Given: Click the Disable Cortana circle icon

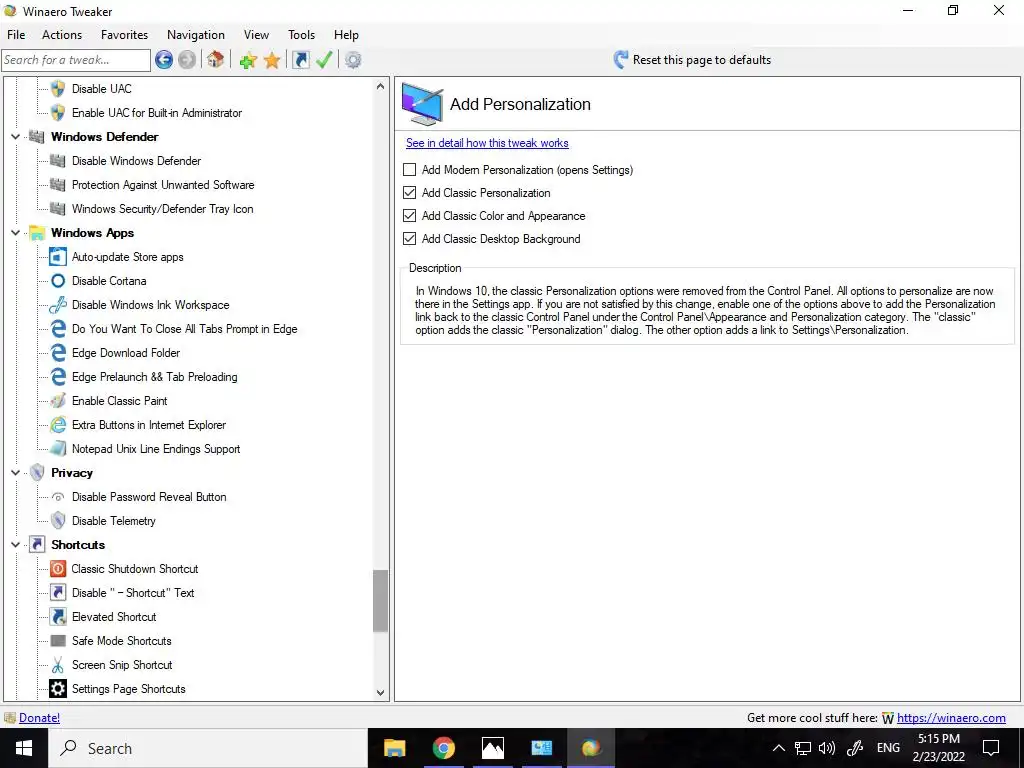Looking at the screenshot, I should 58,281.
